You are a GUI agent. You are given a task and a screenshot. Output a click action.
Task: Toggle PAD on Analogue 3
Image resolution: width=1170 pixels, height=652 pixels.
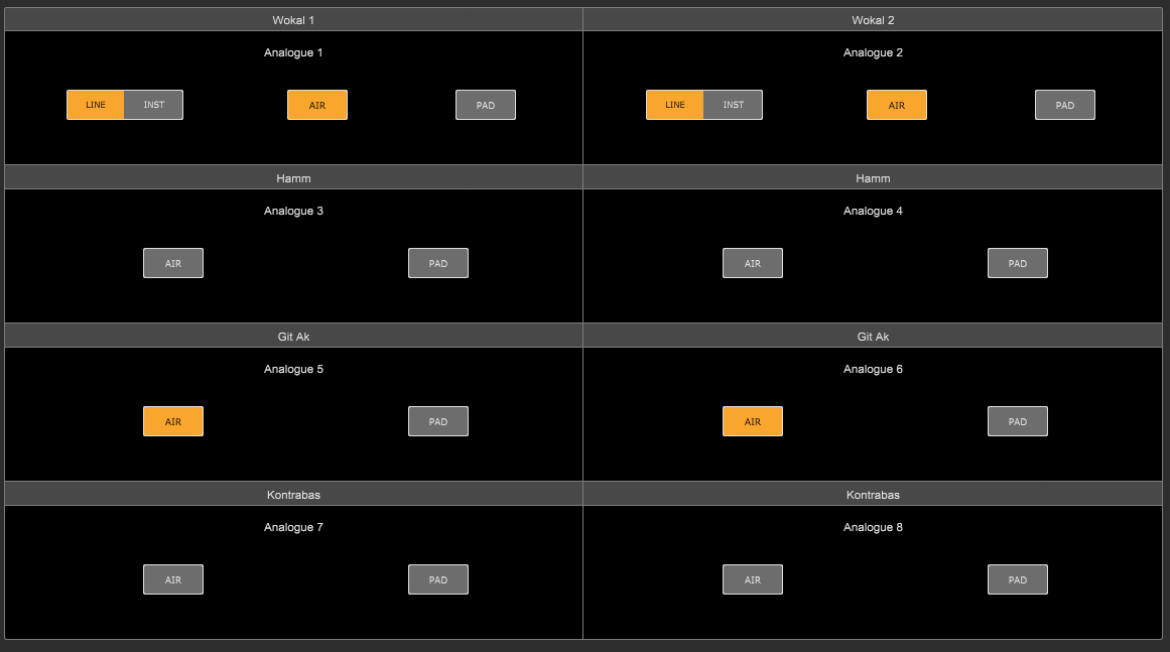click(438, 263)
